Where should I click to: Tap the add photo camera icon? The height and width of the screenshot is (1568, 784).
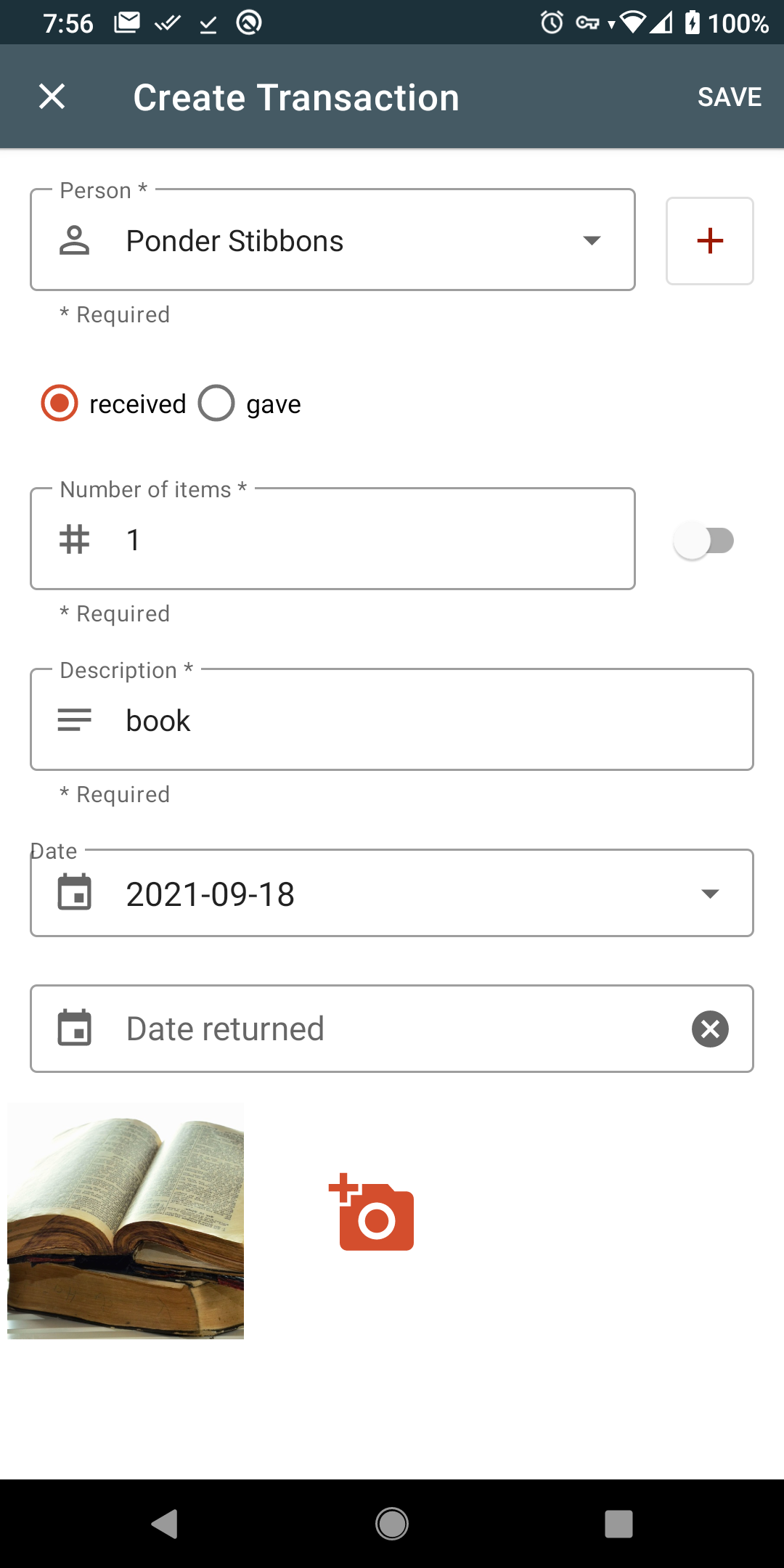(372, 1213)
